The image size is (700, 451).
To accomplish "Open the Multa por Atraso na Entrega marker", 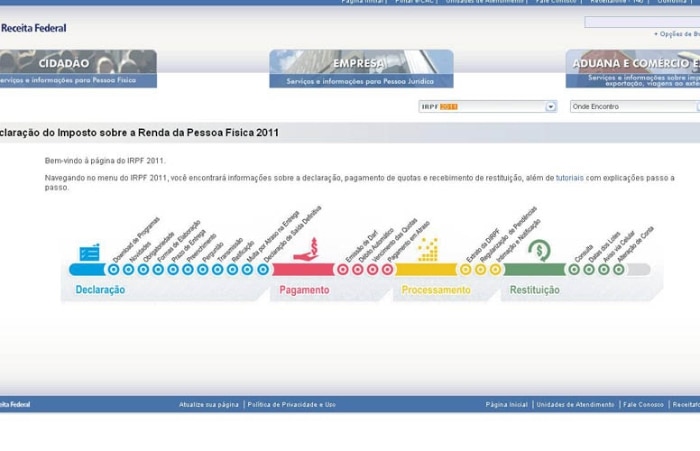I will coord(247,269).
